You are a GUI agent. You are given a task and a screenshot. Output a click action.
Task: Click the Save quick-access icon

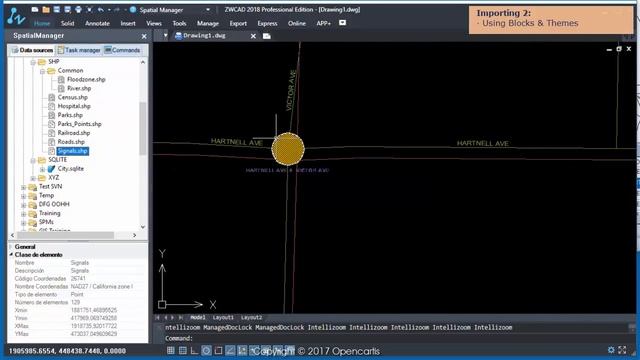pyautogui.click(x=56, y=9)
